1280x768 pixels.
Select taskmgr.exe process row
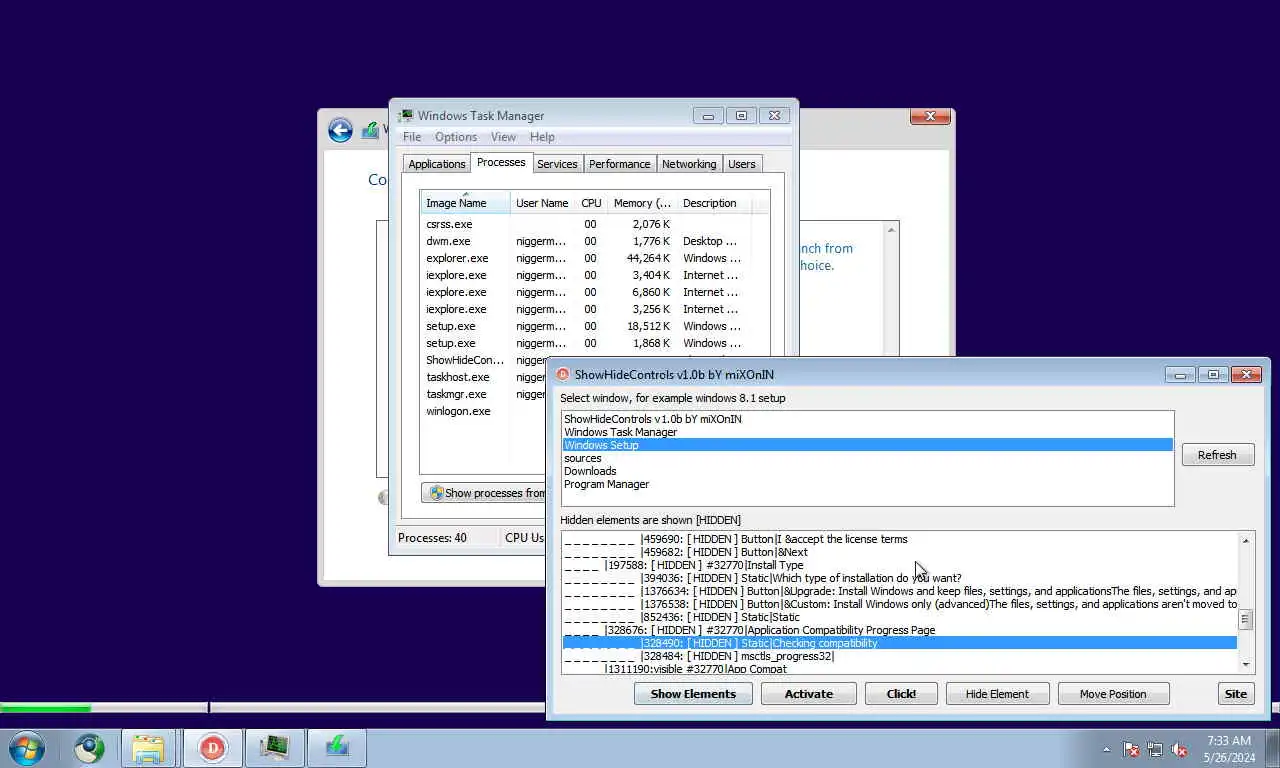pyautogui.click(x=483, y=394)
